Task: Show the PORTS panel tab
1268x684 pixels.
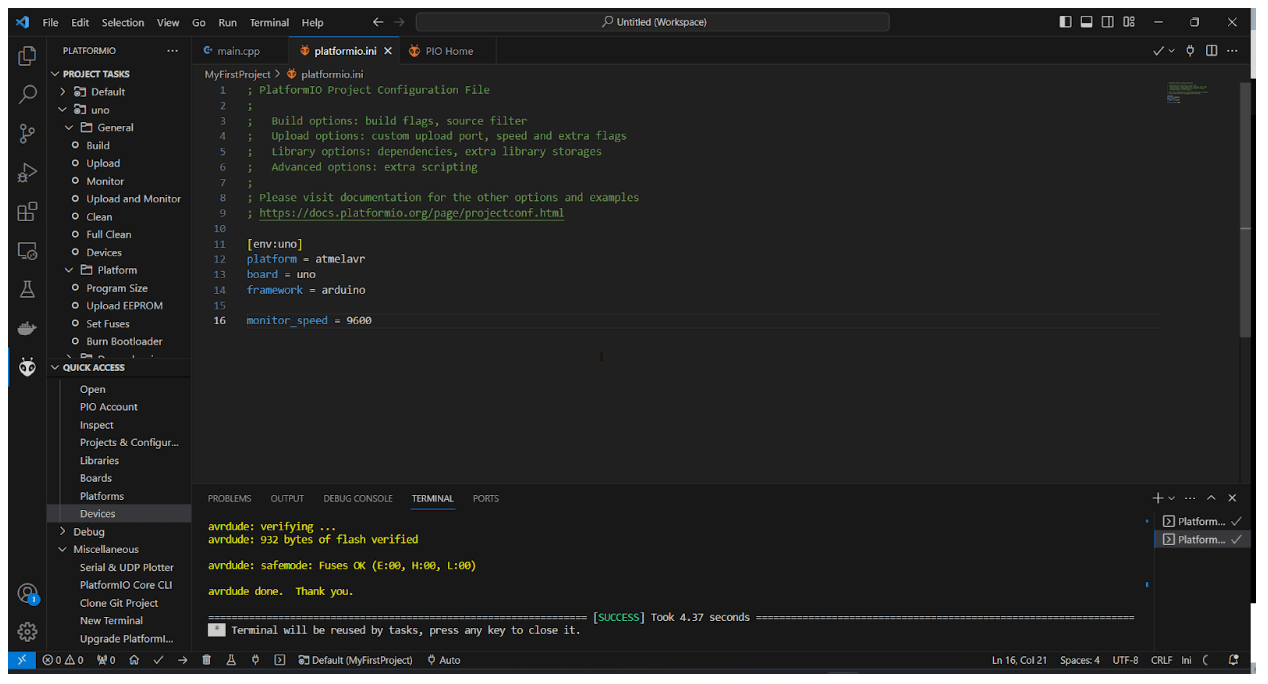Action: click(x=486, y=498)
